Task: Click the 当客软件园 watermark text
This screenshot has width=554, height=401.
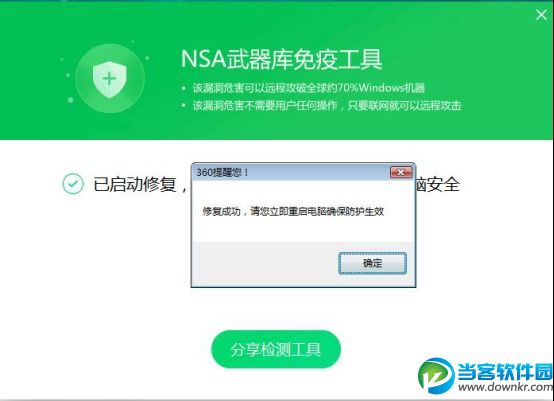Action: [505, 371]
